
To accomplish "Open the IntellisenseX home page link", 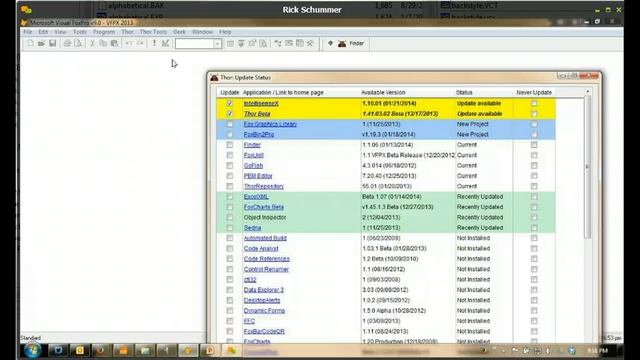I will coord(261,104).
